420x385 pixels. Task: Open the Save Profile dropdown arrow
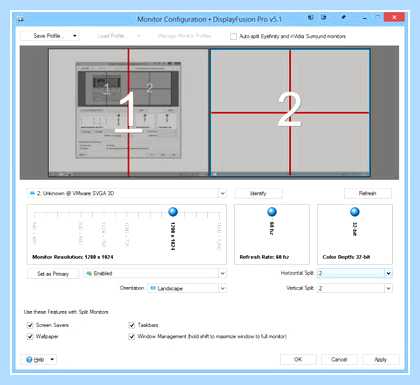click(75, 36)
